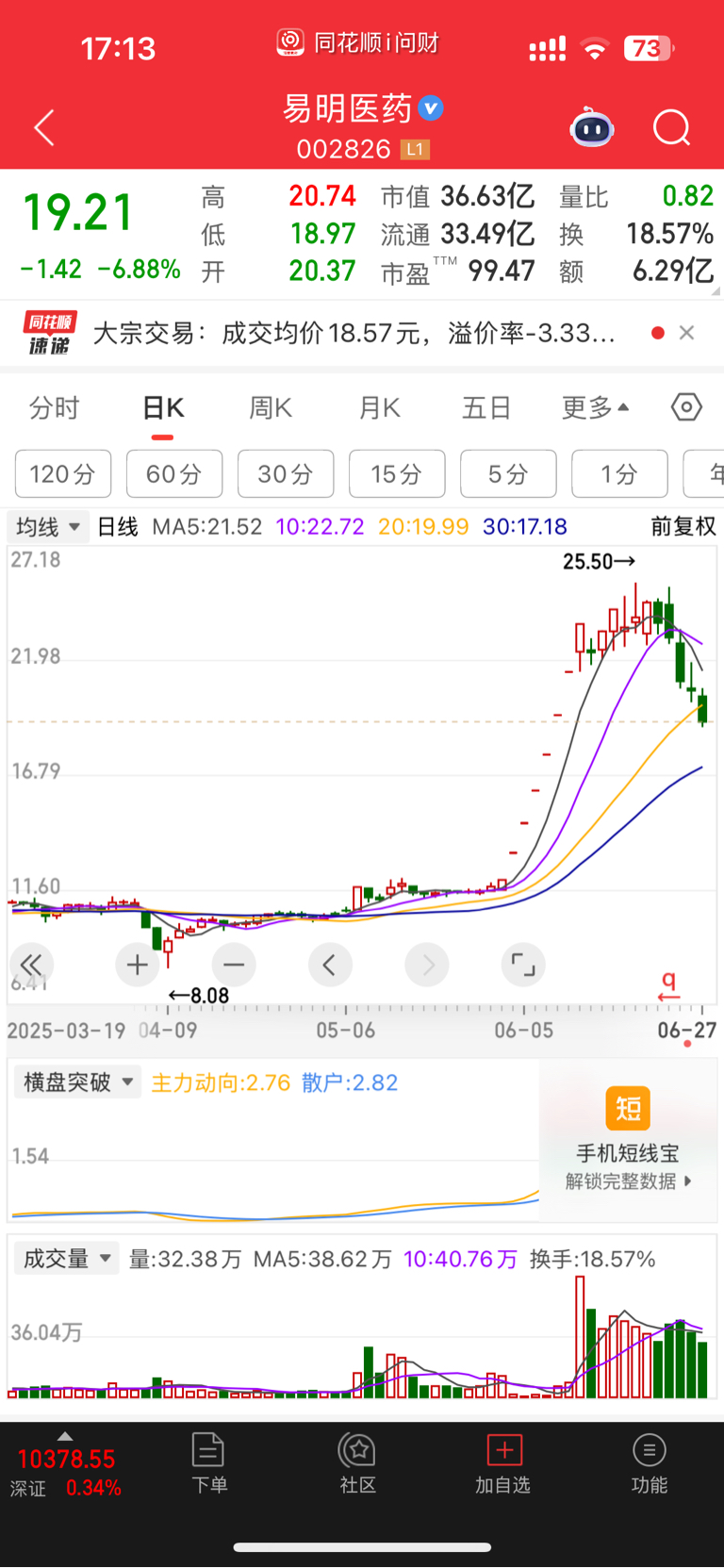Open search with the magnifier icon
Image resolution: width=724 pixels, height=1568 pixels.
pyautogui.click(x=671, y=128)
